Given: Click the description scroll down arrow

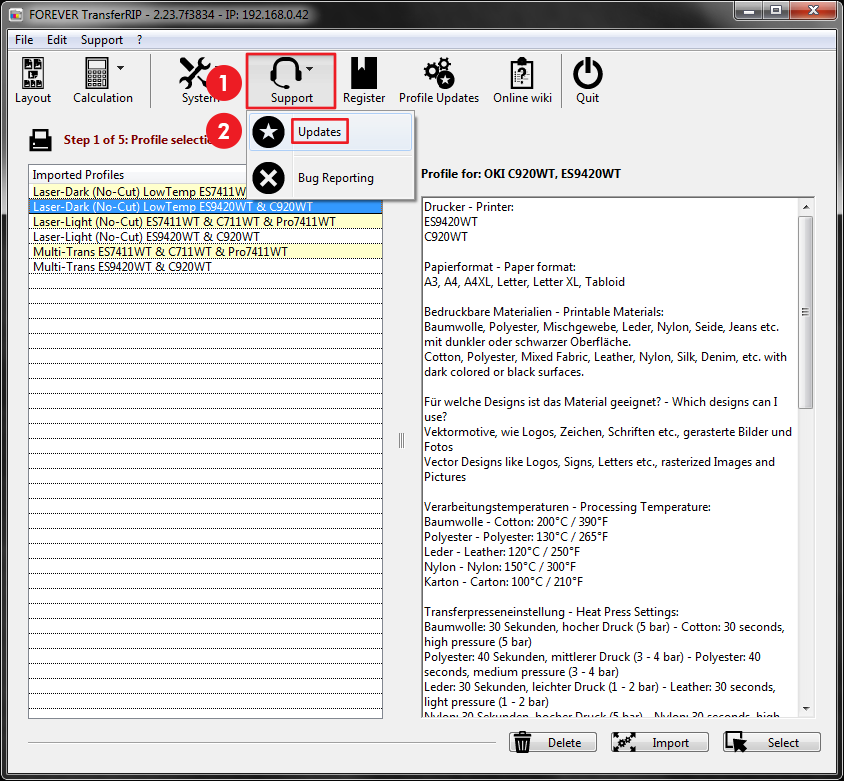Looking at the screenshot, I should click(805, 709).
